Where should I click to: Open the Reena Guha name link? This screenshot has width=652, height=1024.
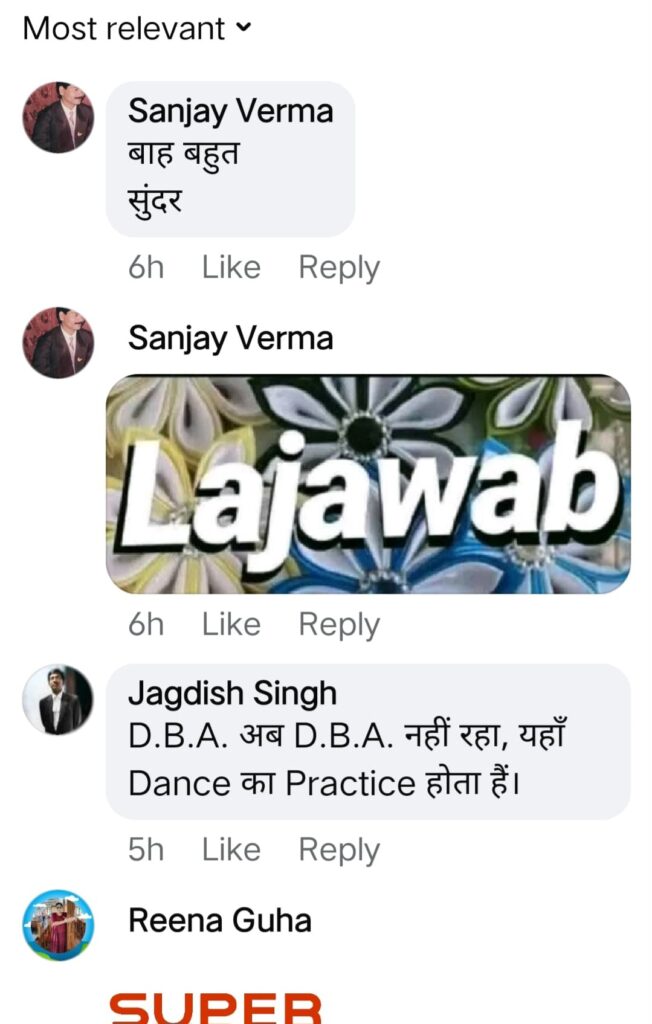point(220,921)
